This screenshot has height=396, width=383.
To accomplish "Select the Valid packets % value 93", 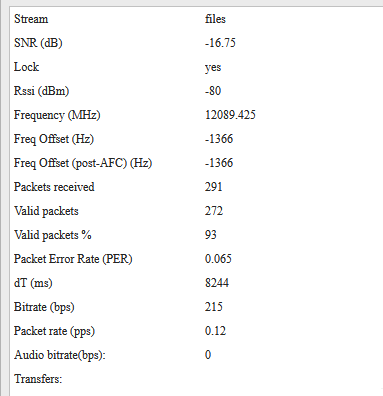I will 211,235.
